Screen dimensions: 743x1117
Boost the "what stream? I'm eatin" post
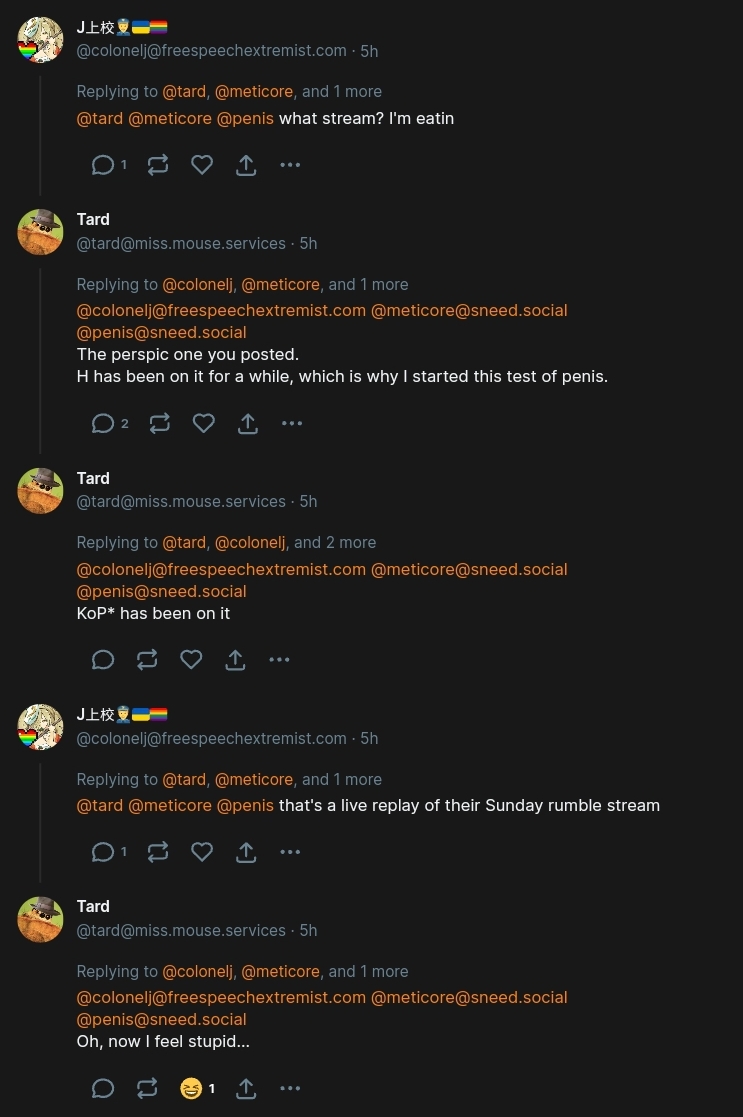click(158, 165)
